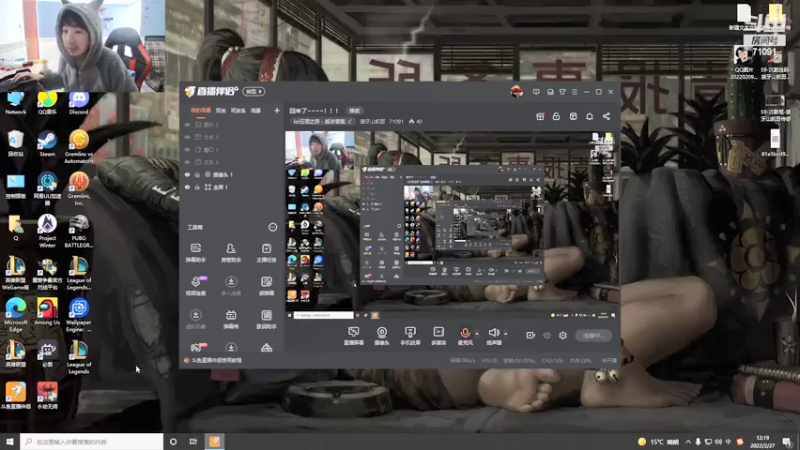
Task: Add a camera source
Action: tap(382, 336)
